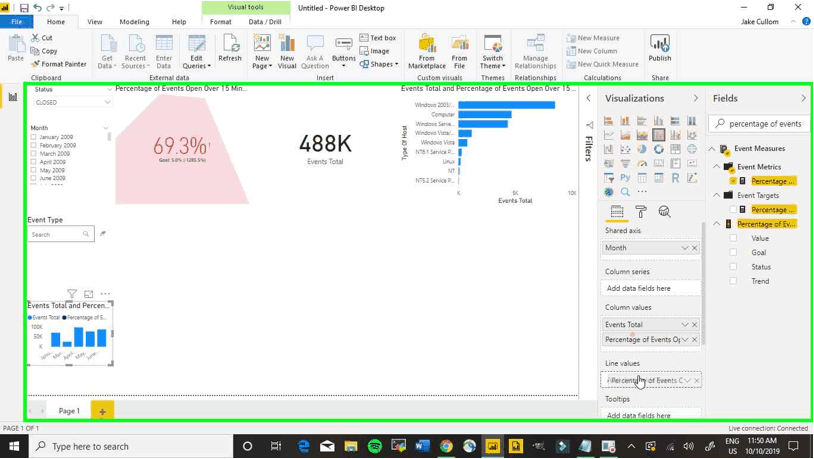The width and height of the screenshot is (814, 459).
Task: Switch to the View ribbon tab
Action: (94, 22)
